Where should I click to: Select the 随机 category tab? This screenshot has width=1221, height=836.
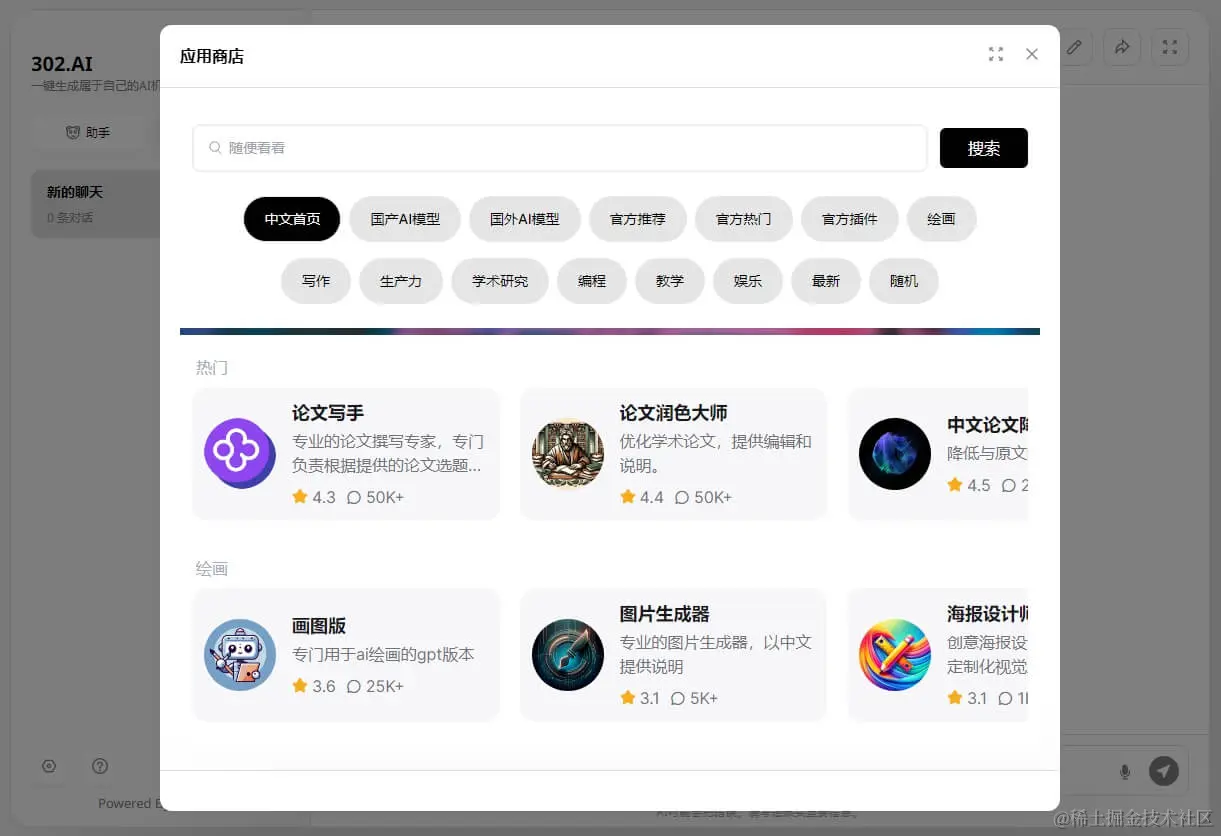(x=904, y=281)
